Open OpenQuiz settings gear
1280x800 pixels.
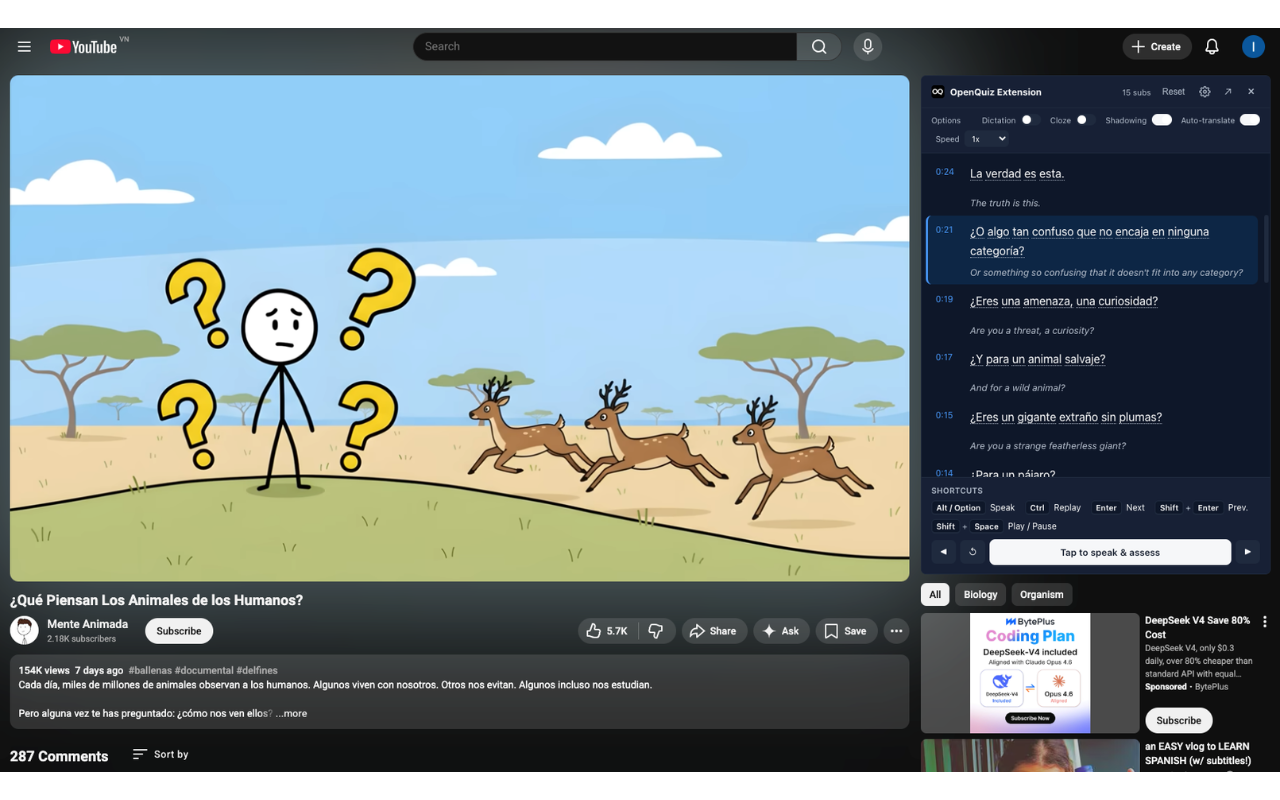tap(1204, 92)
